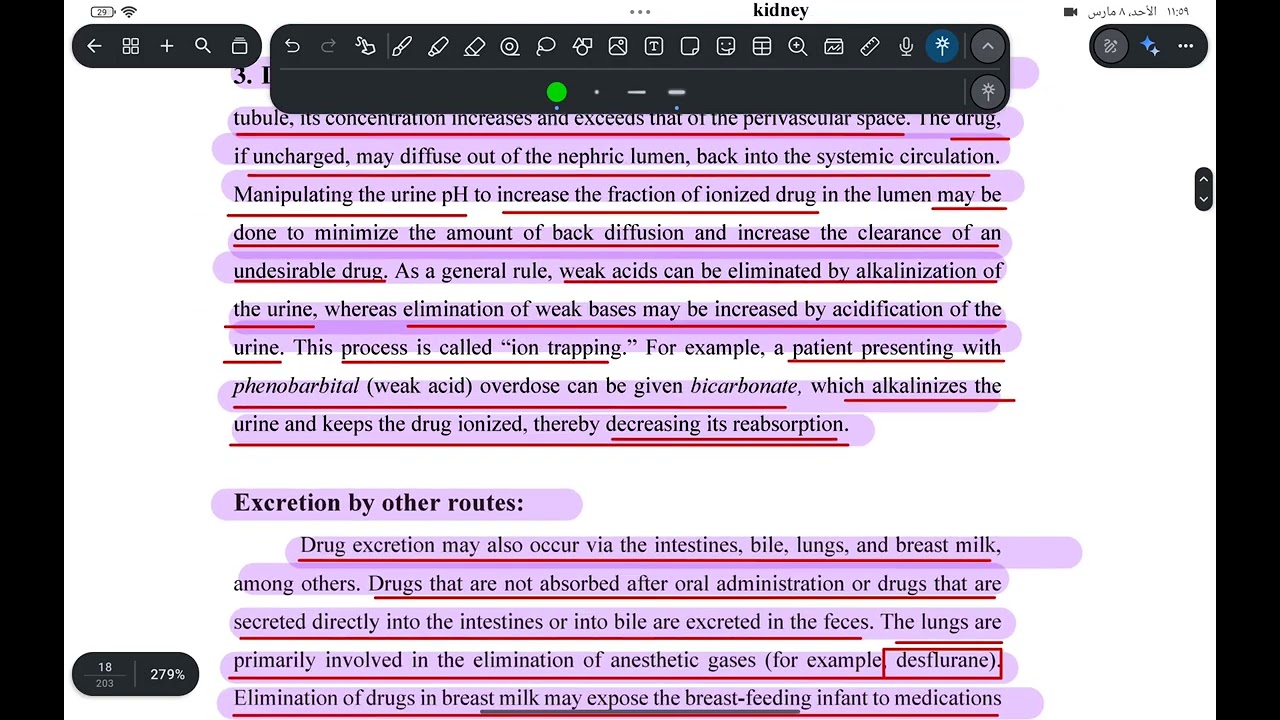Tap the battery indicator
The image size is (1280, 720).
point(102,12)
